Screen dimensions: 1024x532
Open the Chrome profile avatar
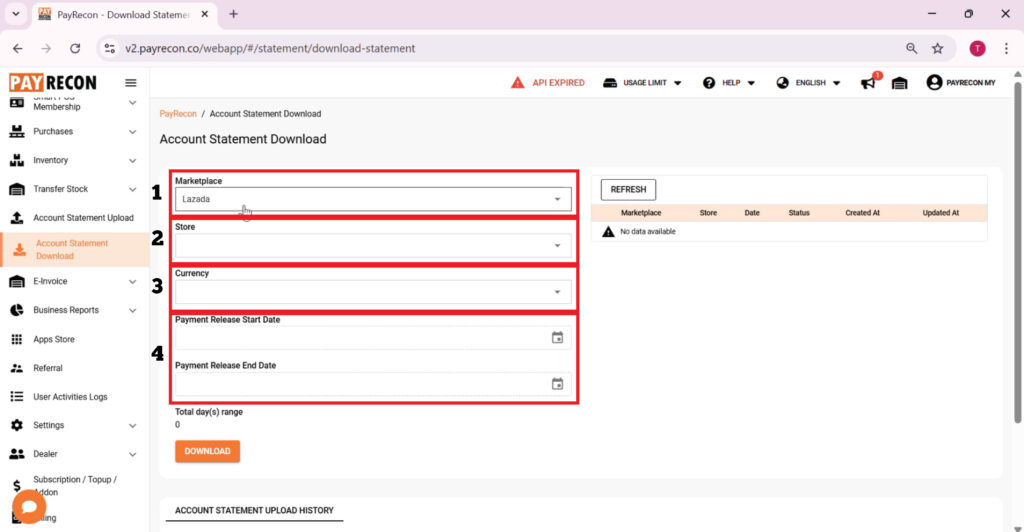977,48
